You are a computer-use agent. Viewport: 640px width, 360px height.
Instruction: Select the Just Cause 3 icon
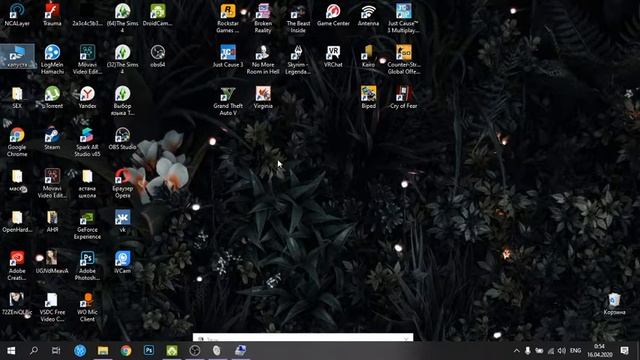[228, 56]
